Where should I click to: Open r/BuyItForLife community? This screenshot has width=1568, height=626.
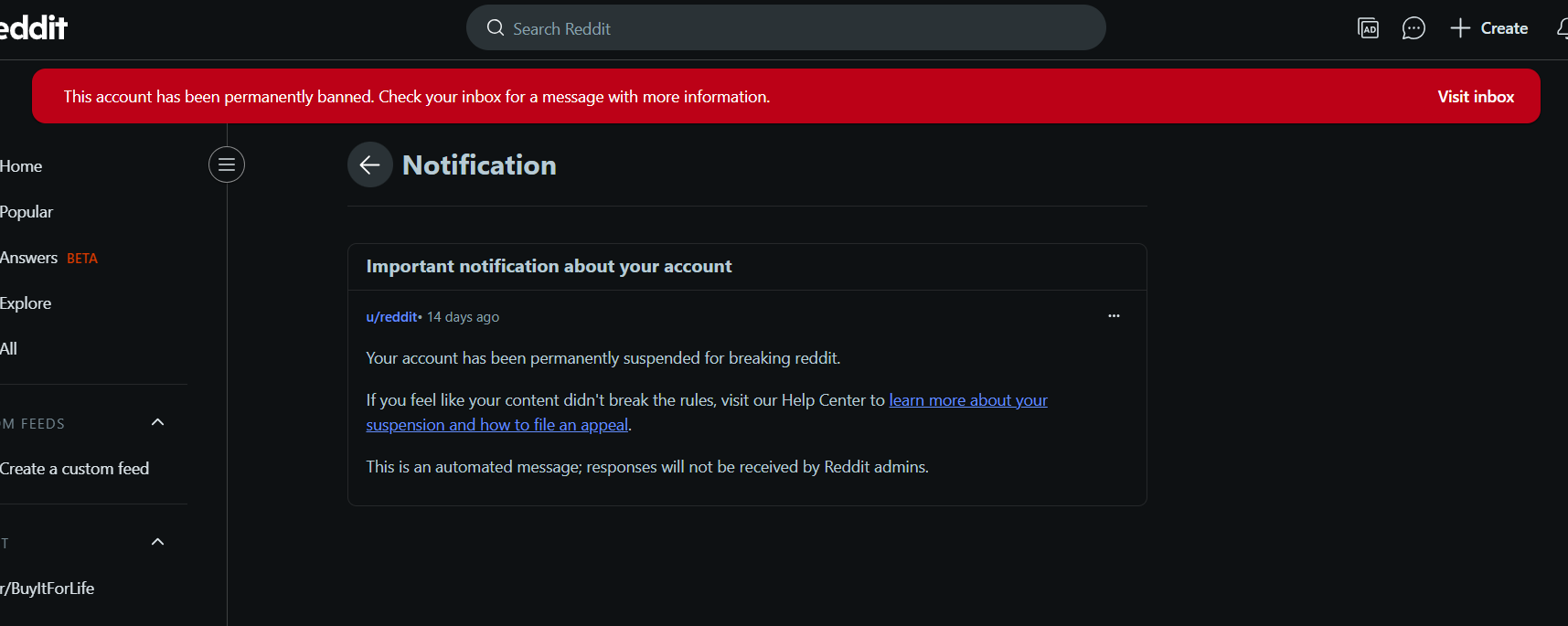pos(48,589)
